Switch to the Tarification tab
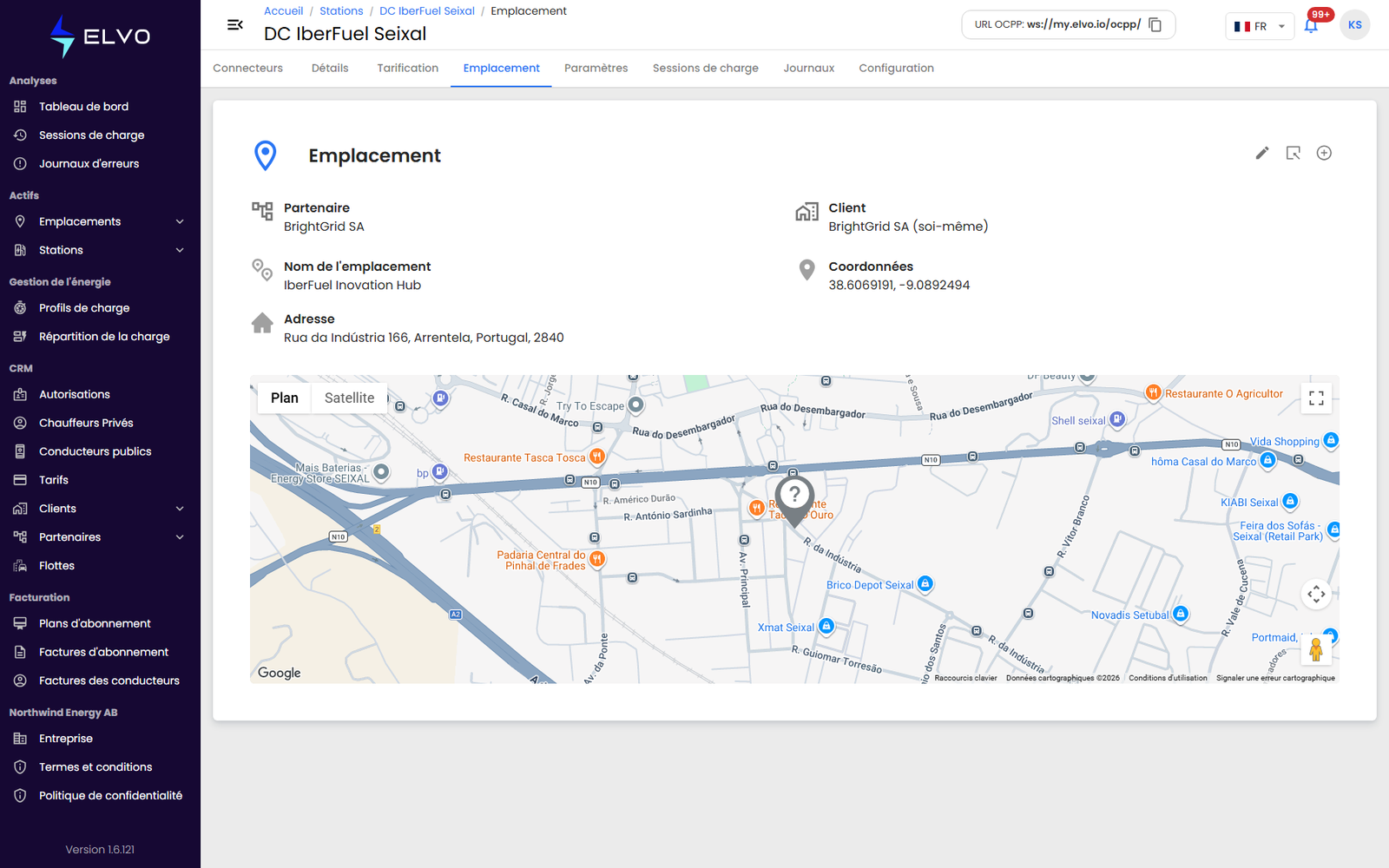The height and width of the screenshot is (868, 1389). pyautogui.click(x=408, y=68)
